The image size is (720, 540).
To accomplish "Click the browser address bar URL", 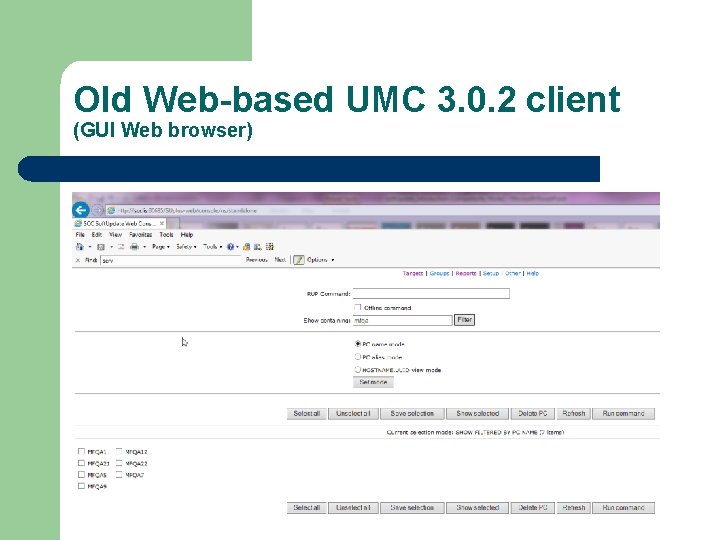I will point(188,210).
